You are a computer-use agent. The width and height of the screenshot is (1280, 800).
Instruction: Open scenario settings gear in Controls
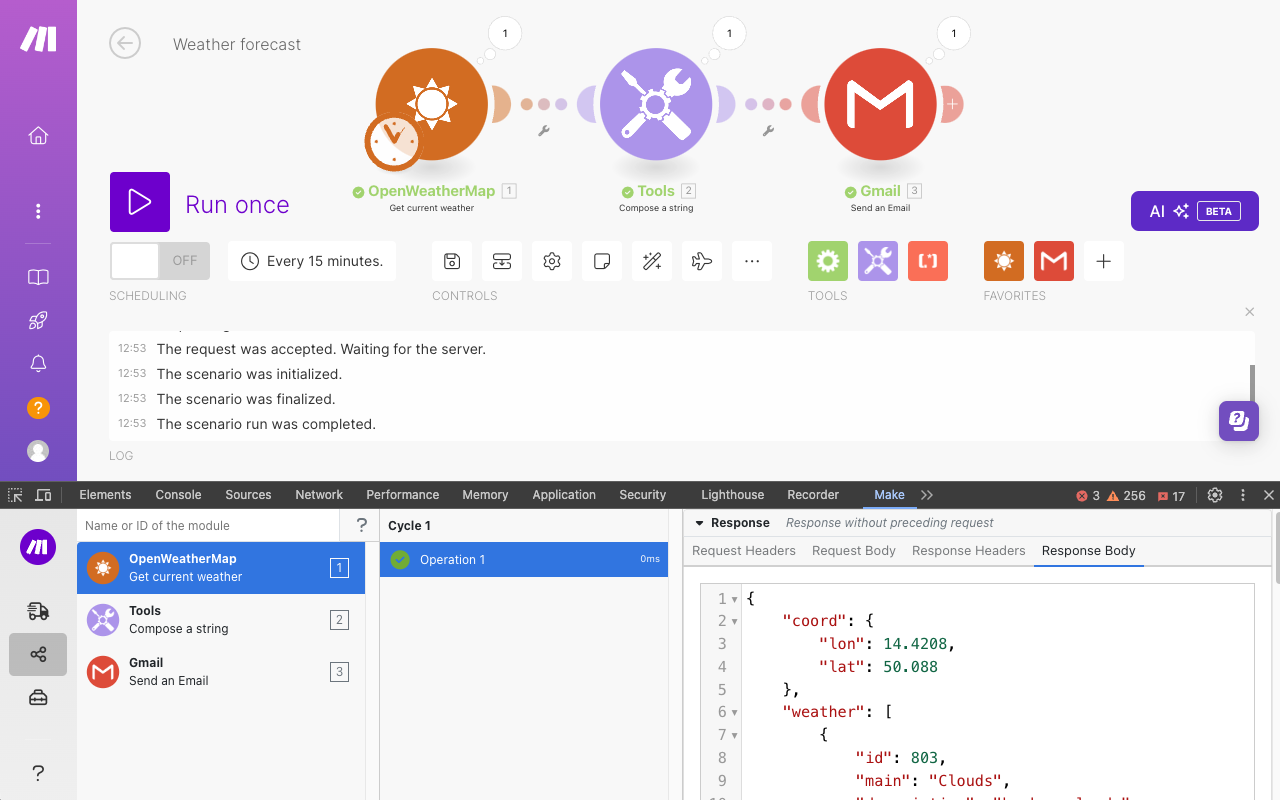(552, 261)
